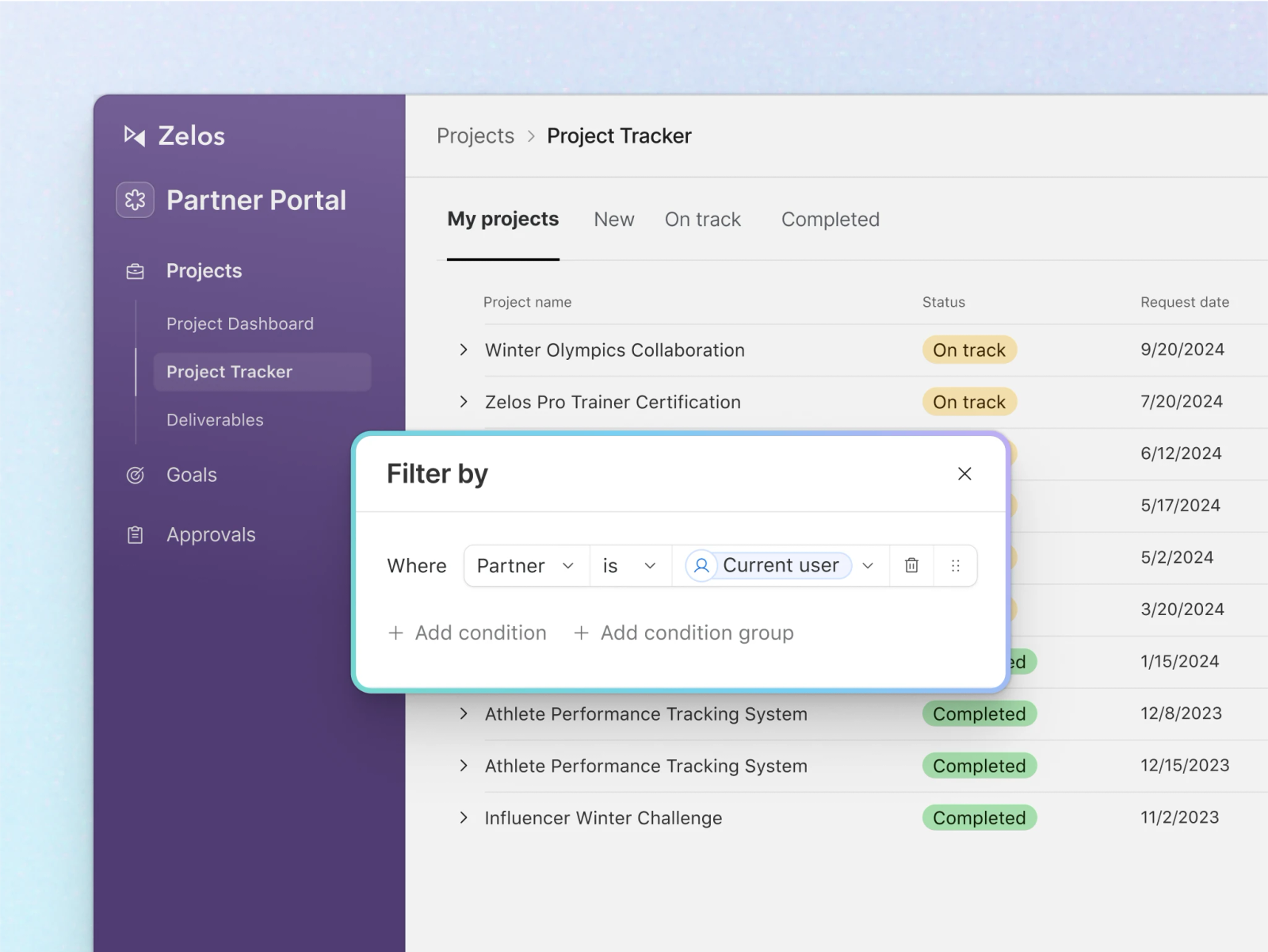Click Zelos Pro Trainer Certification project name
The image size is (1268, 952).
point(613,402)
